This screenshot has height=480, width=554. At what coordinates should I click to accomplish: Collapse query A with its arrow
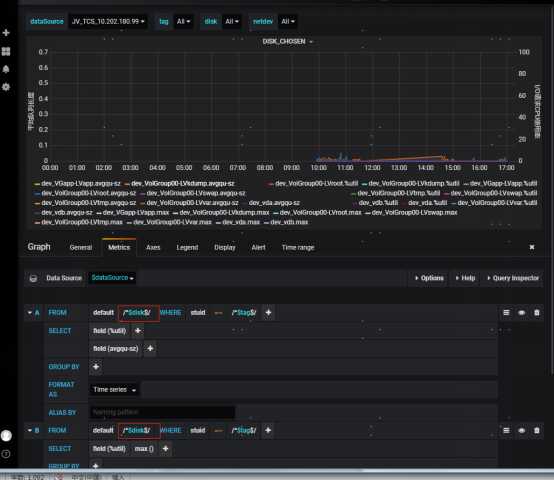tap(30, 313)
